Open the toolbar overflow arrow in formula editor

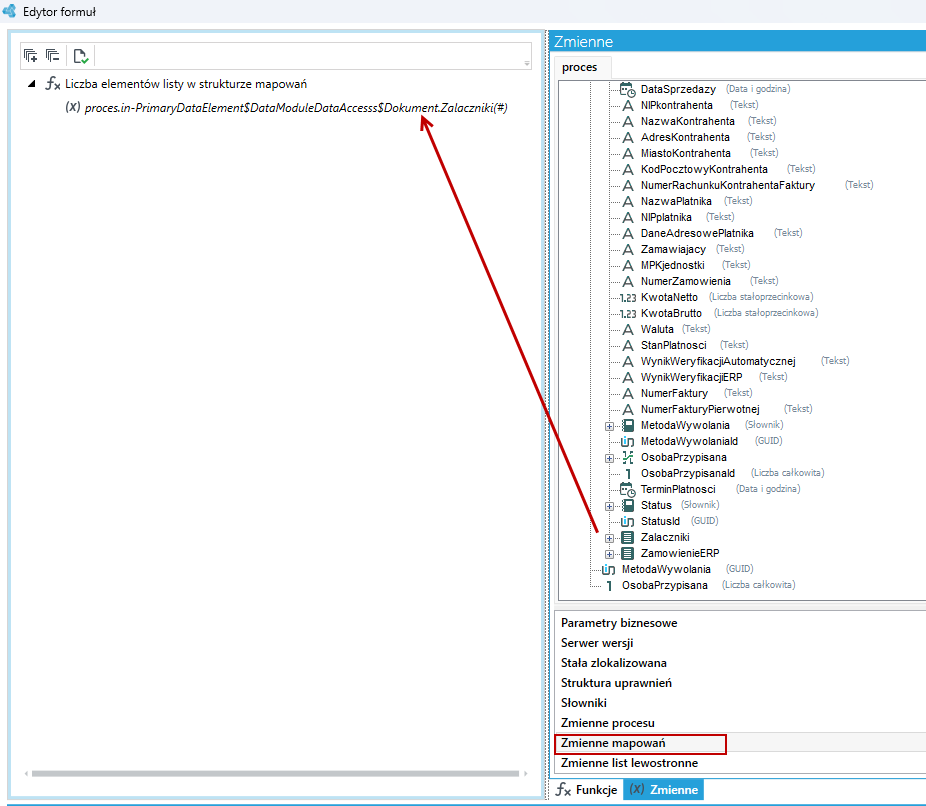527,63
